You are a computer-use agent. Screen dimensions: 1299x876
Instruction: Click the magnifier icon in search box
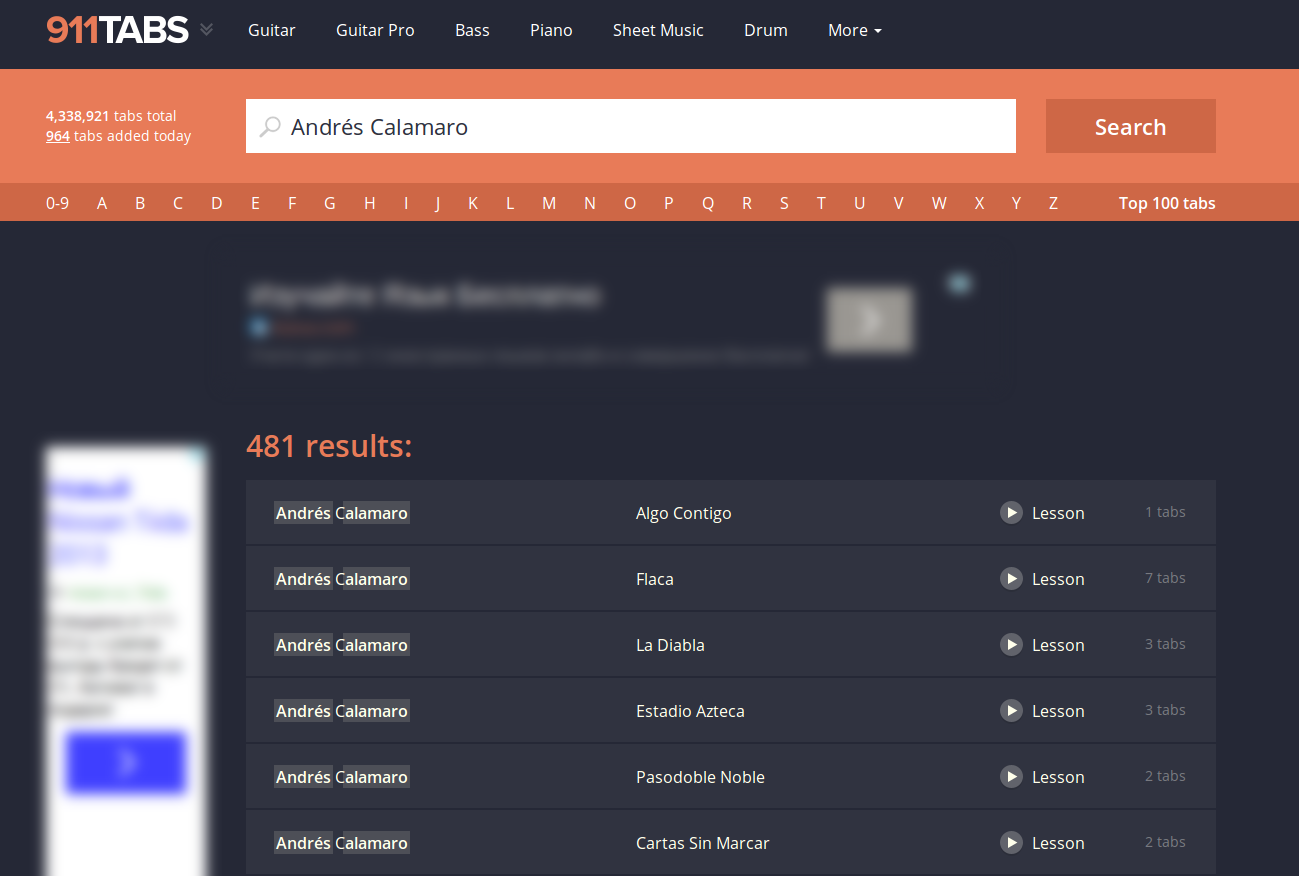[x=270, y=127]
